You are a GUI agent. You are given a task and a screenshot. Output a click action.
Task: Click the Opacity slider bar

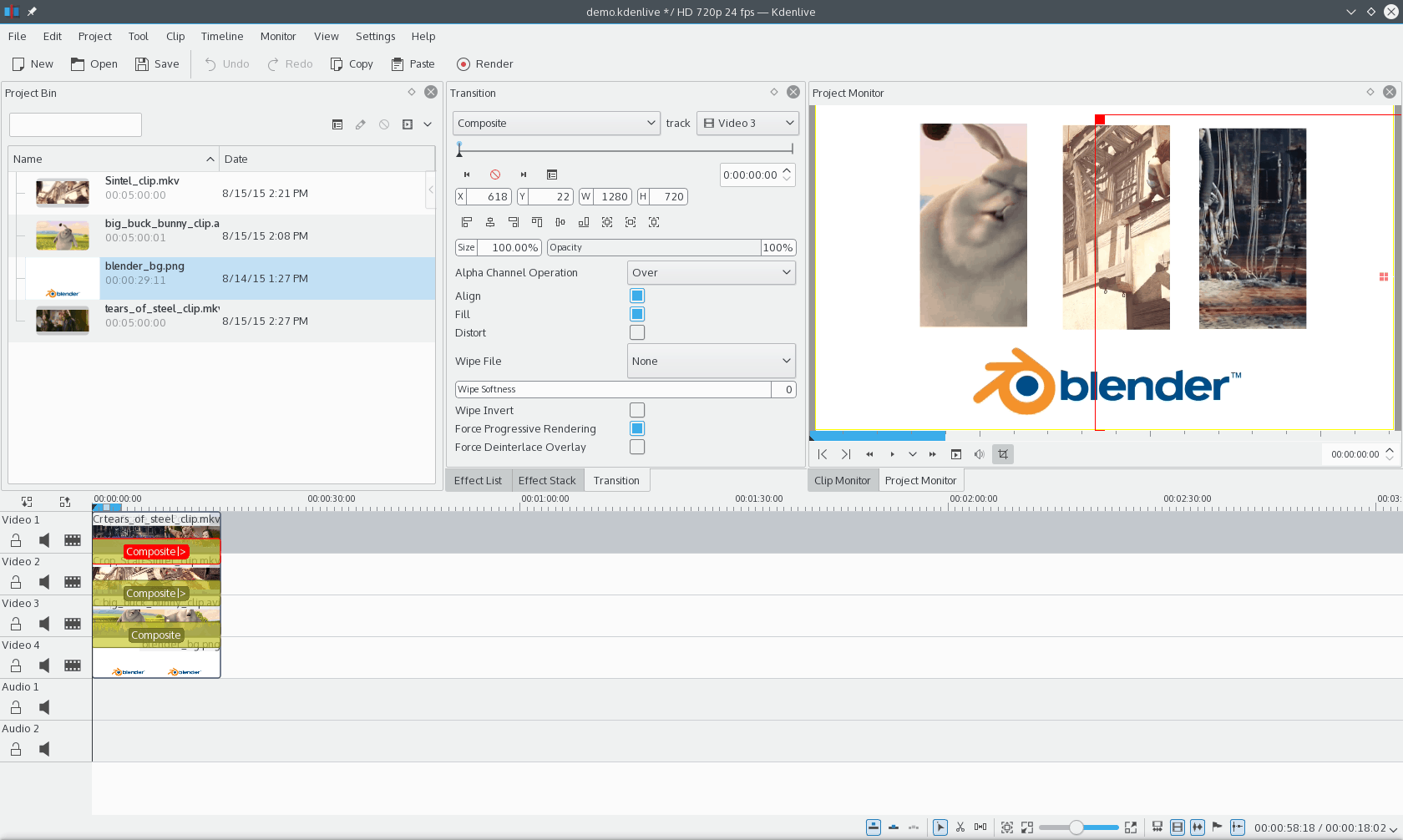[x=671, y=247]
